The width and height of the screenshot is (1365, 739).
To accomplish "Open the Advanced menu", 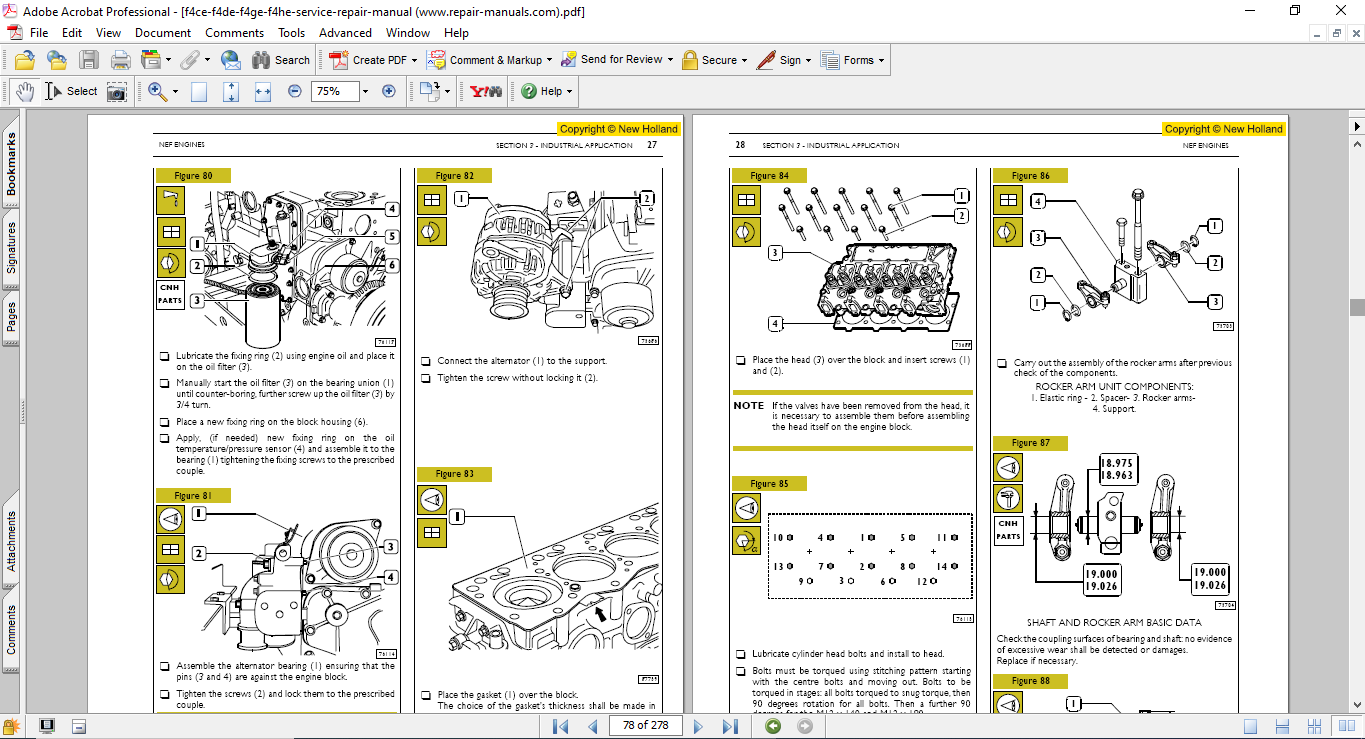I will pos(345,33).
